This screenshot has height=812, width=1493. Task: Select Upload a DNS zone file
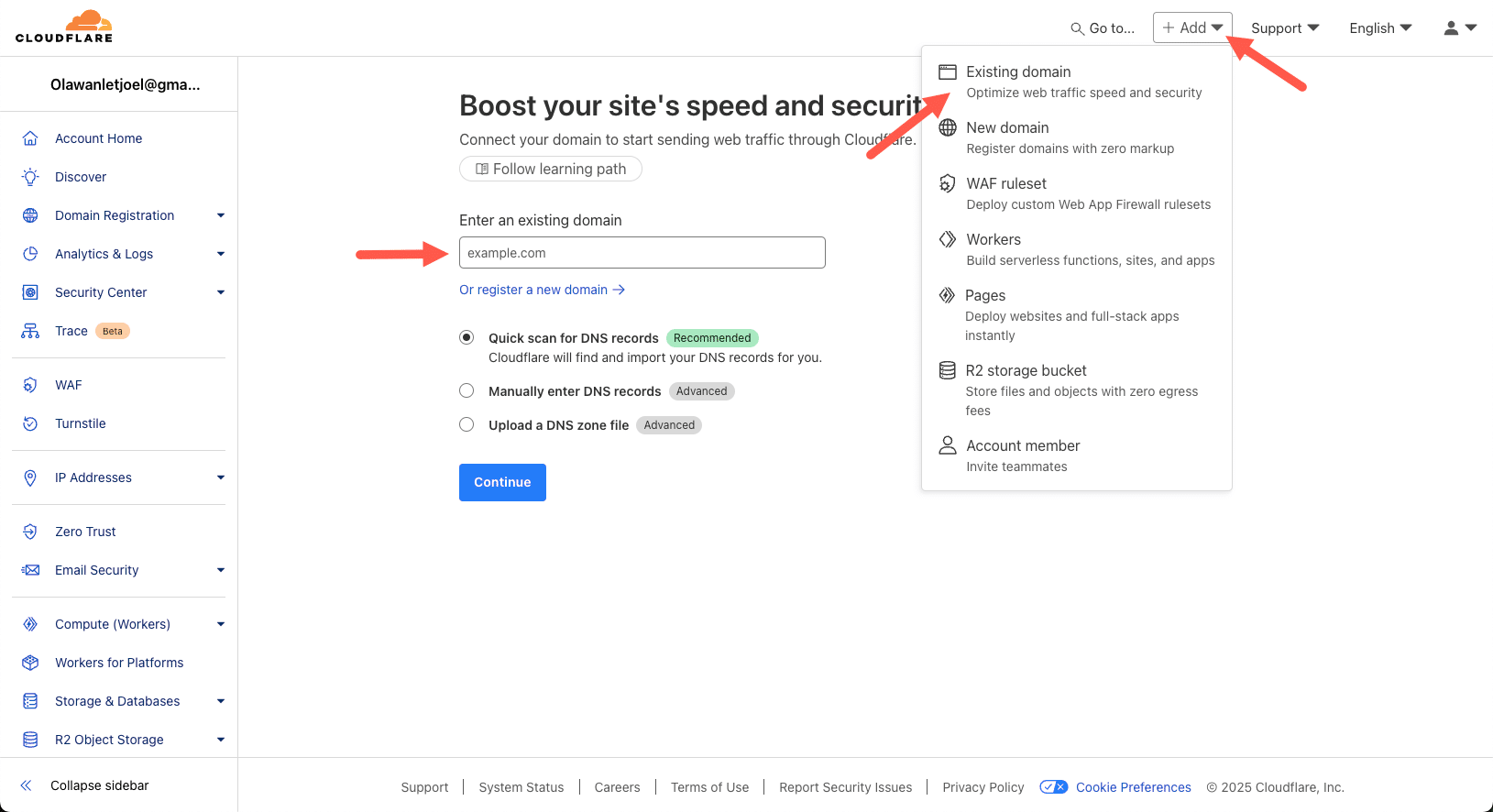[467, 425]
